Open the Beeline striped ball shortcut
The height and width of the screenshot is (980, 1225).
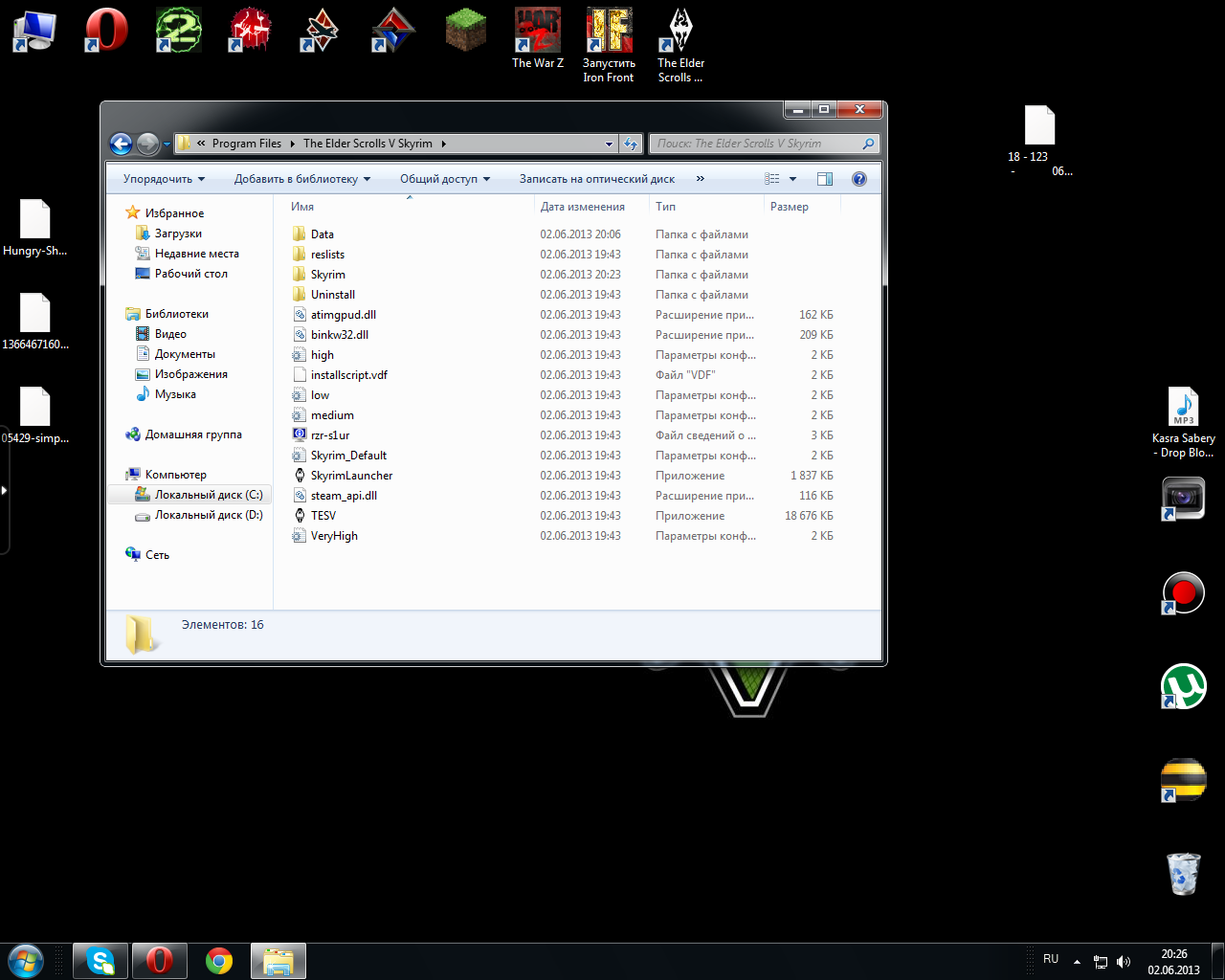[x=1184, y=780]
